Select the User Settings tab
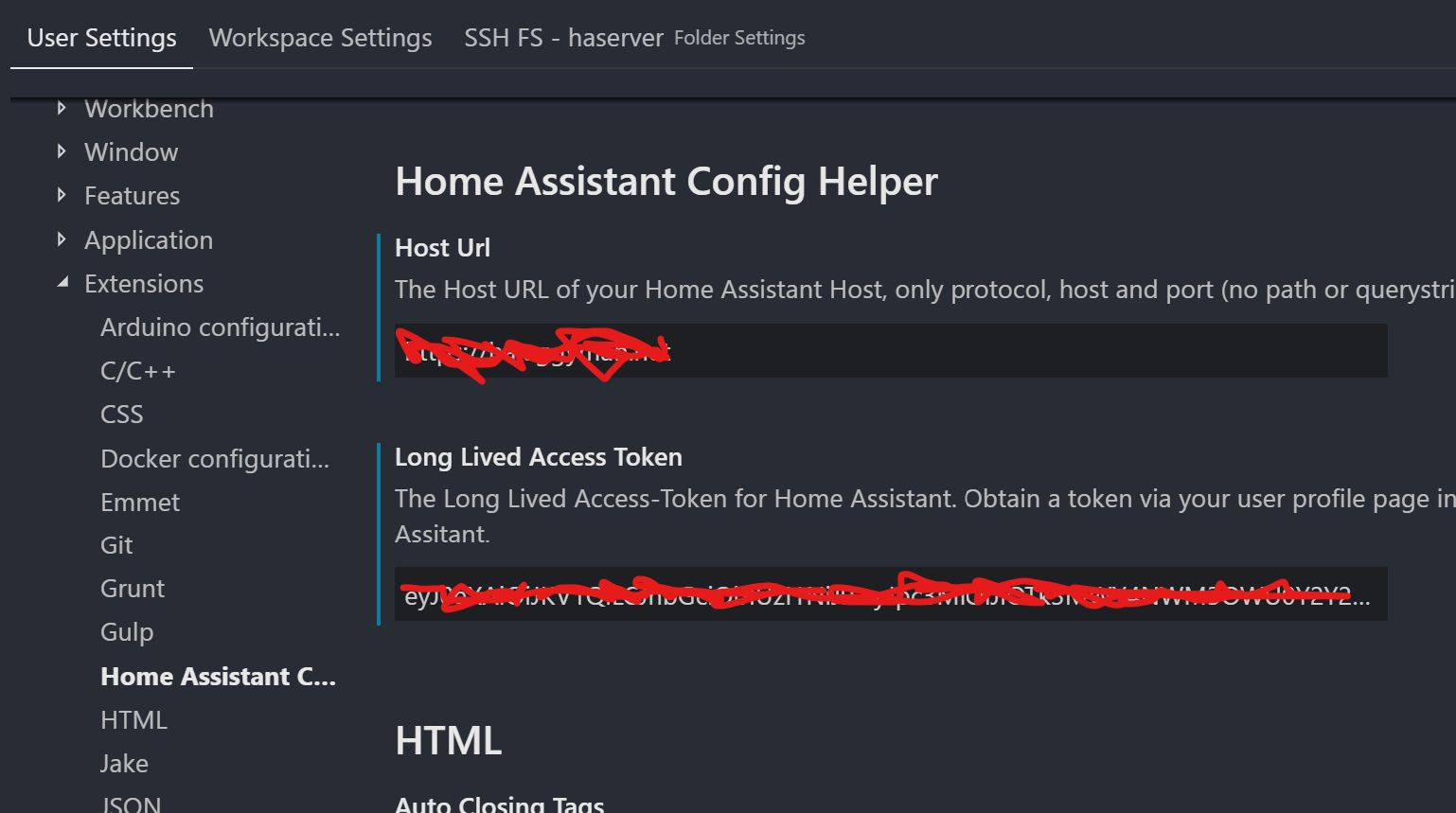Image resolution: width=1456 pixels, height=813 pixels. click(x=101, y=38)
